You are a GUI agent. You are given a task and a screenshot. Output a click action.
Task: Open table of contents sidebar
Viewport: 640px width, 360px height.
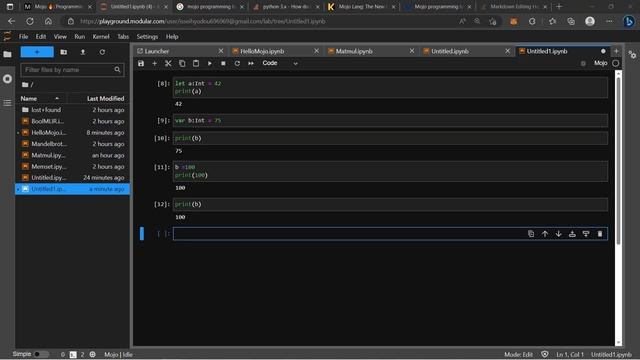pyautogui.click(x=7, y=103)
